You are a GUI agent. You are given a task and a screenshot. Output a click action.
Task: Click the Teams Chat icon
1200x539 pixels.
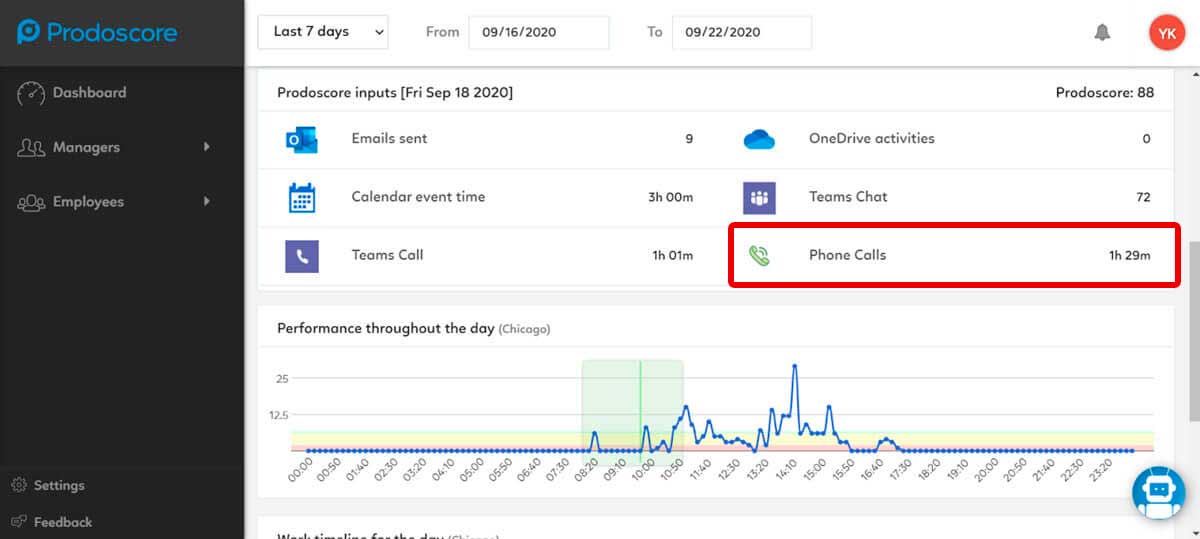tap(759, 197)
